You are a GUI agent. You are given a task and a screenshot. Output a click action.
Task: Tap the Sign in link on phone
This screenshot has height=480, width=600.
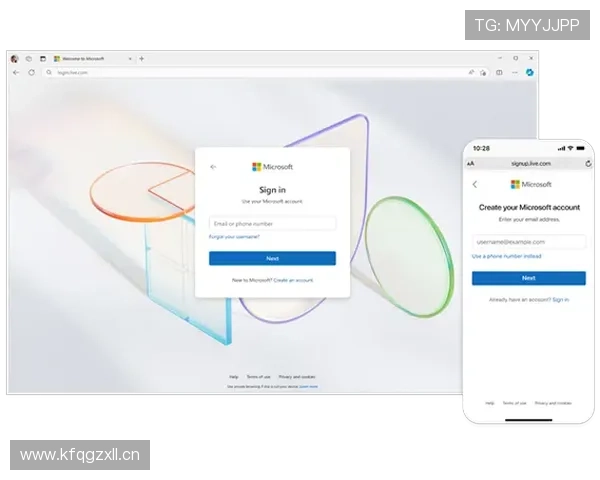pyautogui.click(x=560, y=299)
